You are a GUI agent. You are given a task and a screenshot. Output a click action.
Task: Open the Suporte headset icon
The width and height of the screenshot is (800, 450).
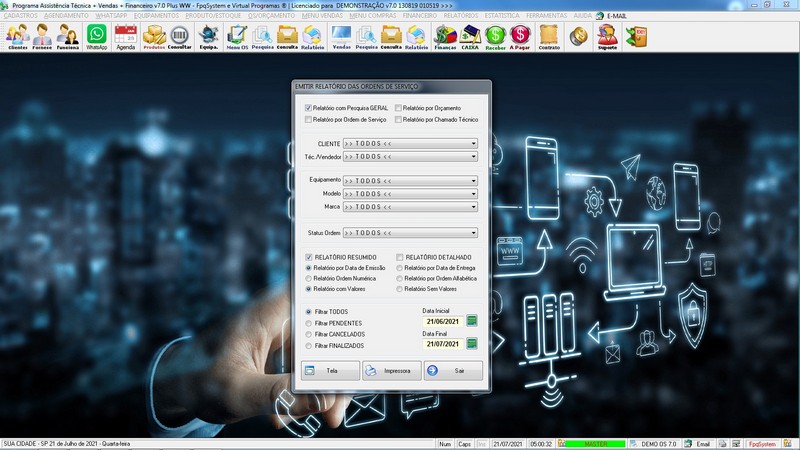coord(608,37)
